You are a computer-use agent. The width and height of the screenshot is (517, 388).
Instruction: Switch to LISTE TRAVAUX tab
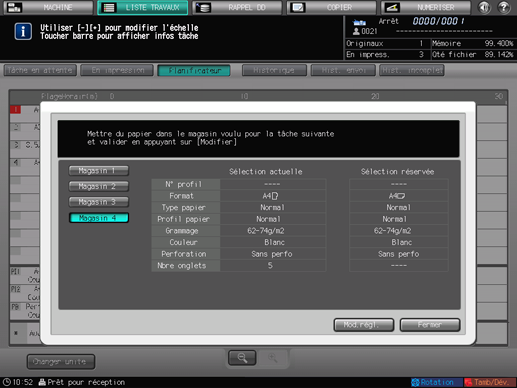click(143, 7)
